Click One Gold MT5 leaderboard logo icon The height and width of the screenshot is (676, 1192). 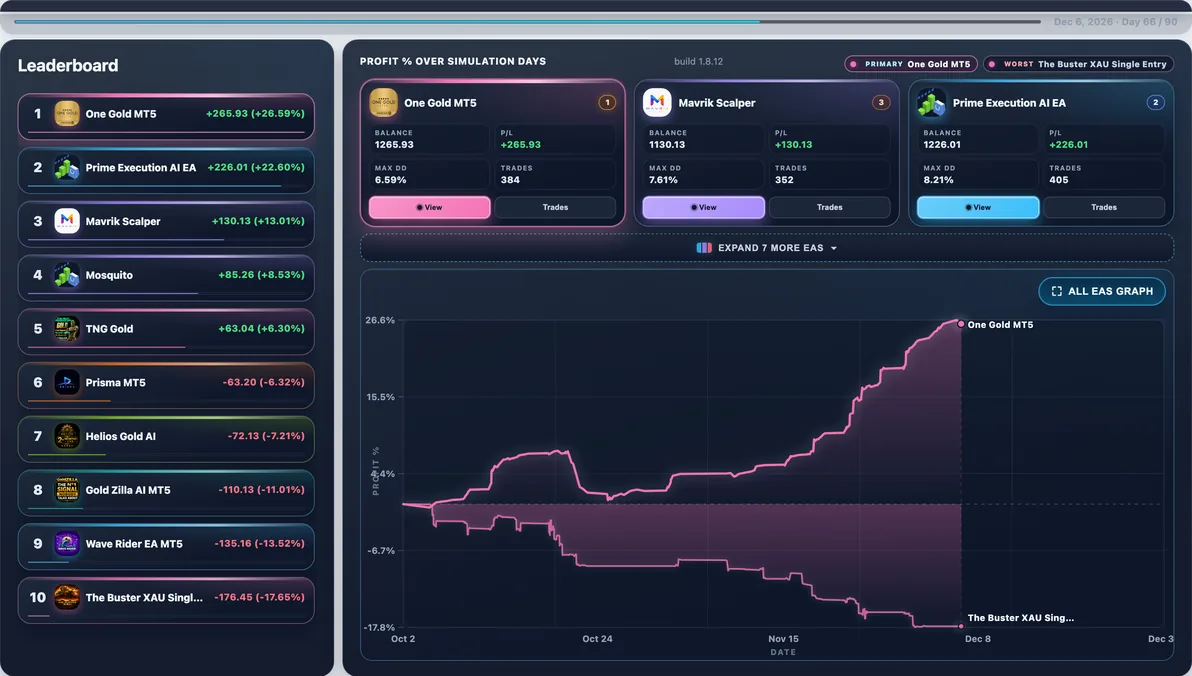[x=67, y=114]
